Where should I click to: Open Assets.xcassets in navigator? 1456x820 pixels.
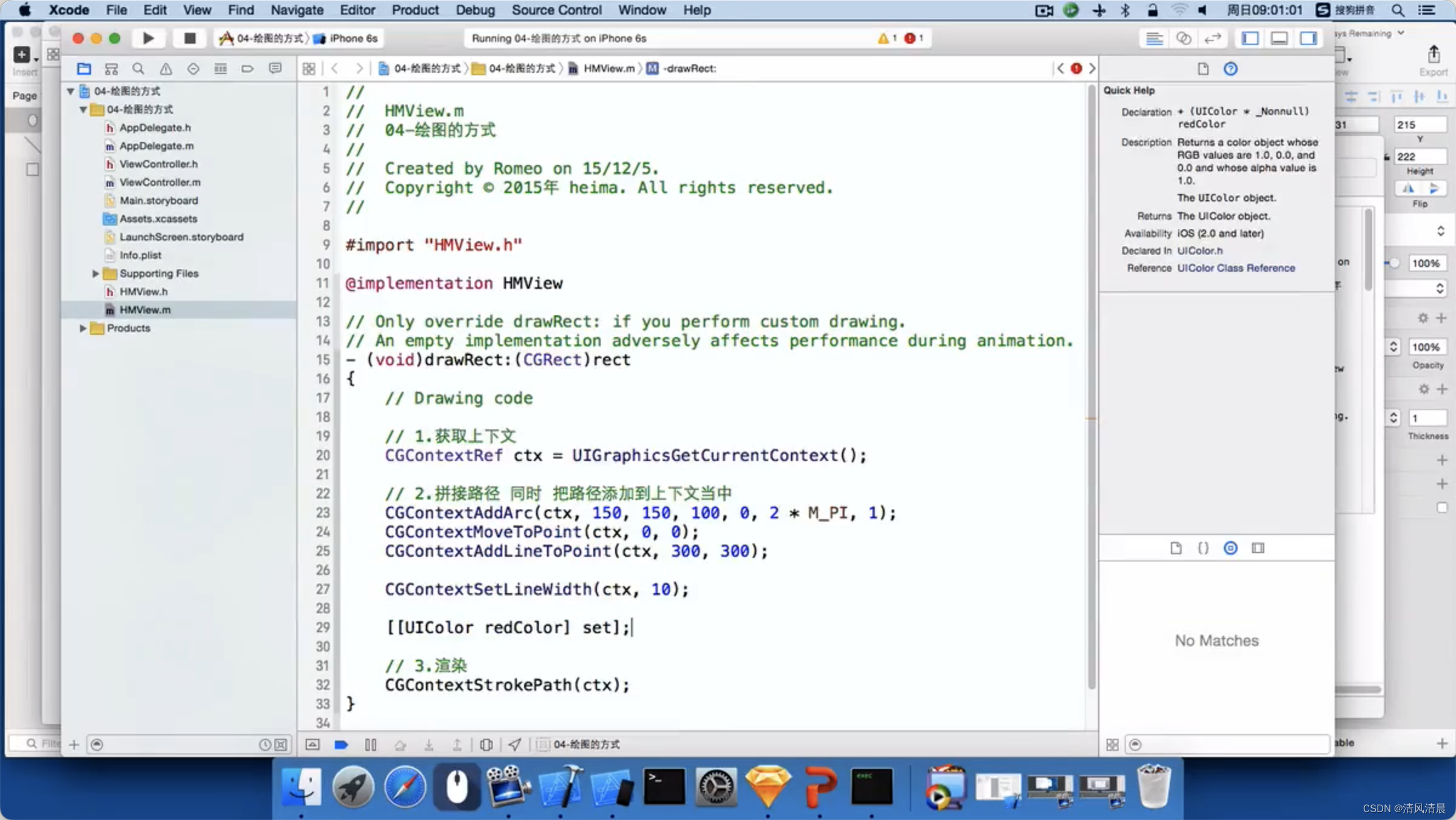[x=158, y=218]
